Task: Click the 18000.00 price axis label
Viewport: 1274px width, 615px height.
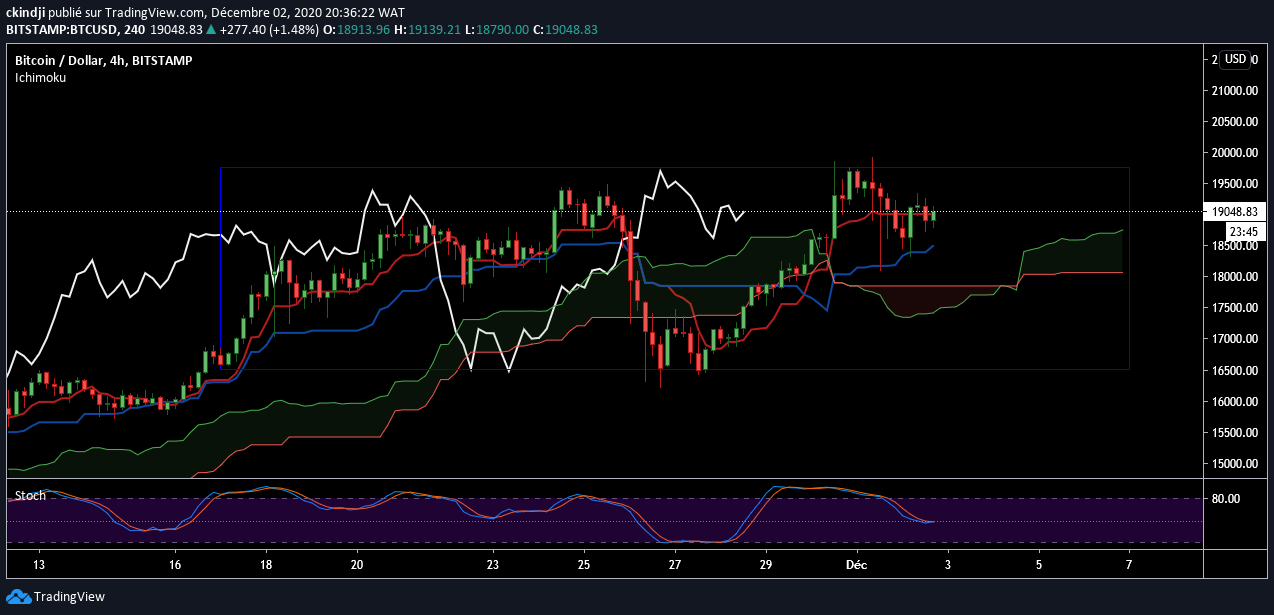Action: 1234,277
